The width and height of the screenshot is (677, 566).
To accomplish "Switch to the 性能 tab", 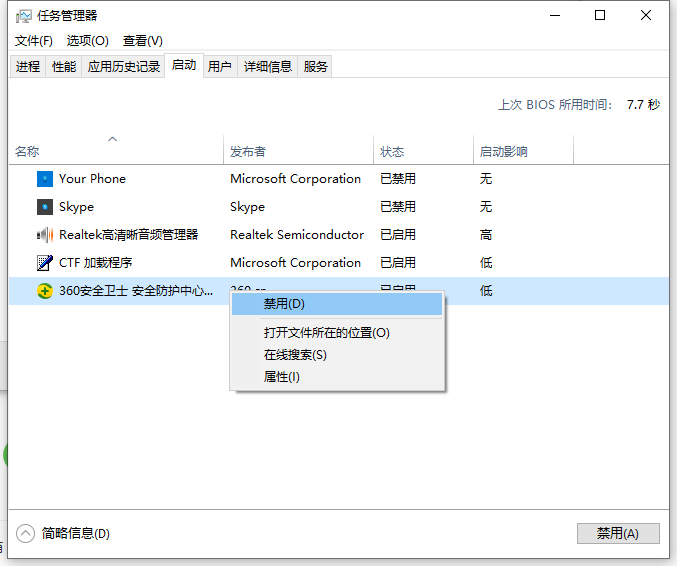I will [64, 66].
